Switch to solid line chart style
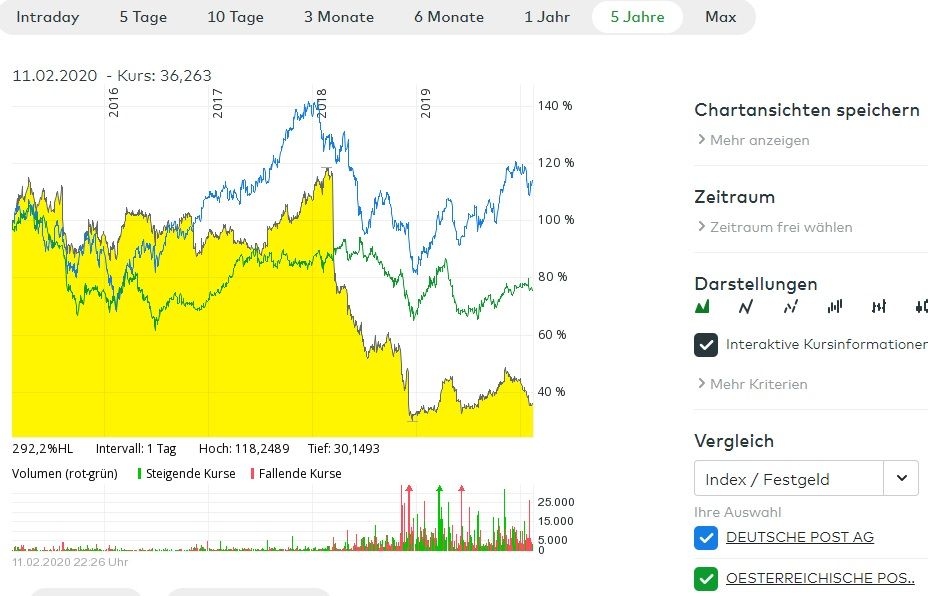The width and height of the screenshot is (928, 596). pos(746,307)
